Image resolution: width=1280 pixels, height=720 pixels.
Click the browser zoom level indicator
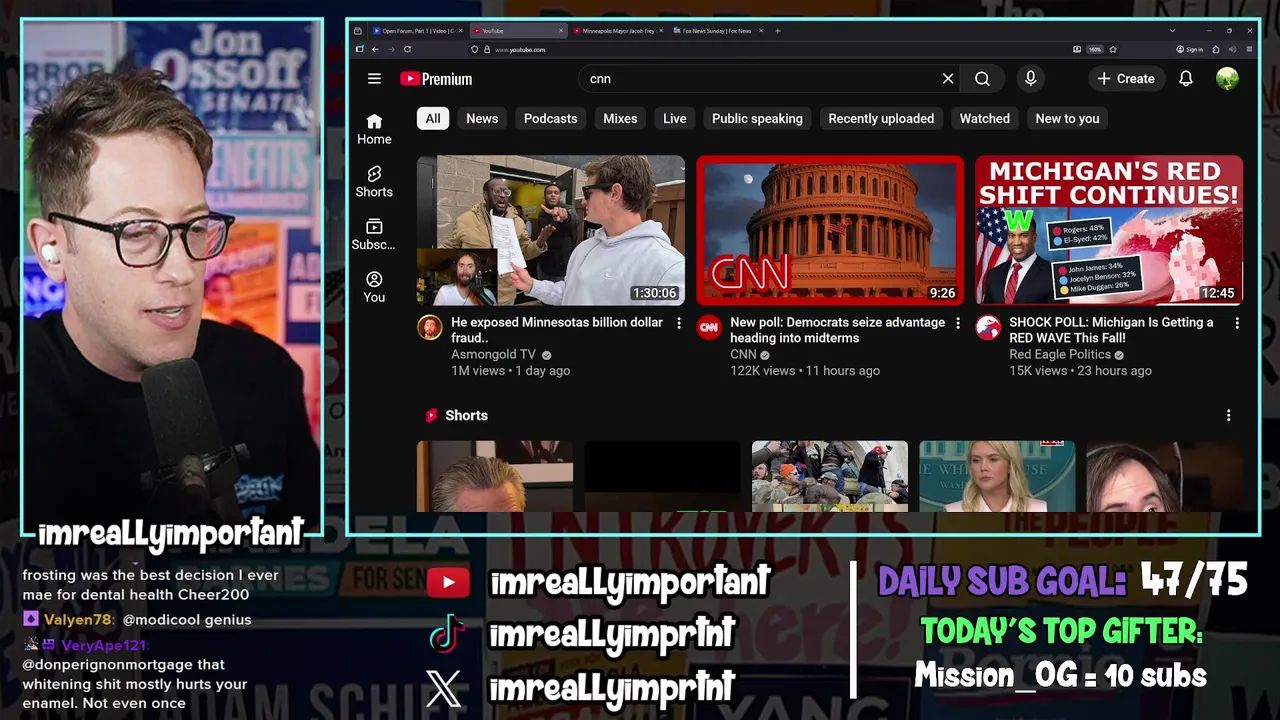[1095, 49]
